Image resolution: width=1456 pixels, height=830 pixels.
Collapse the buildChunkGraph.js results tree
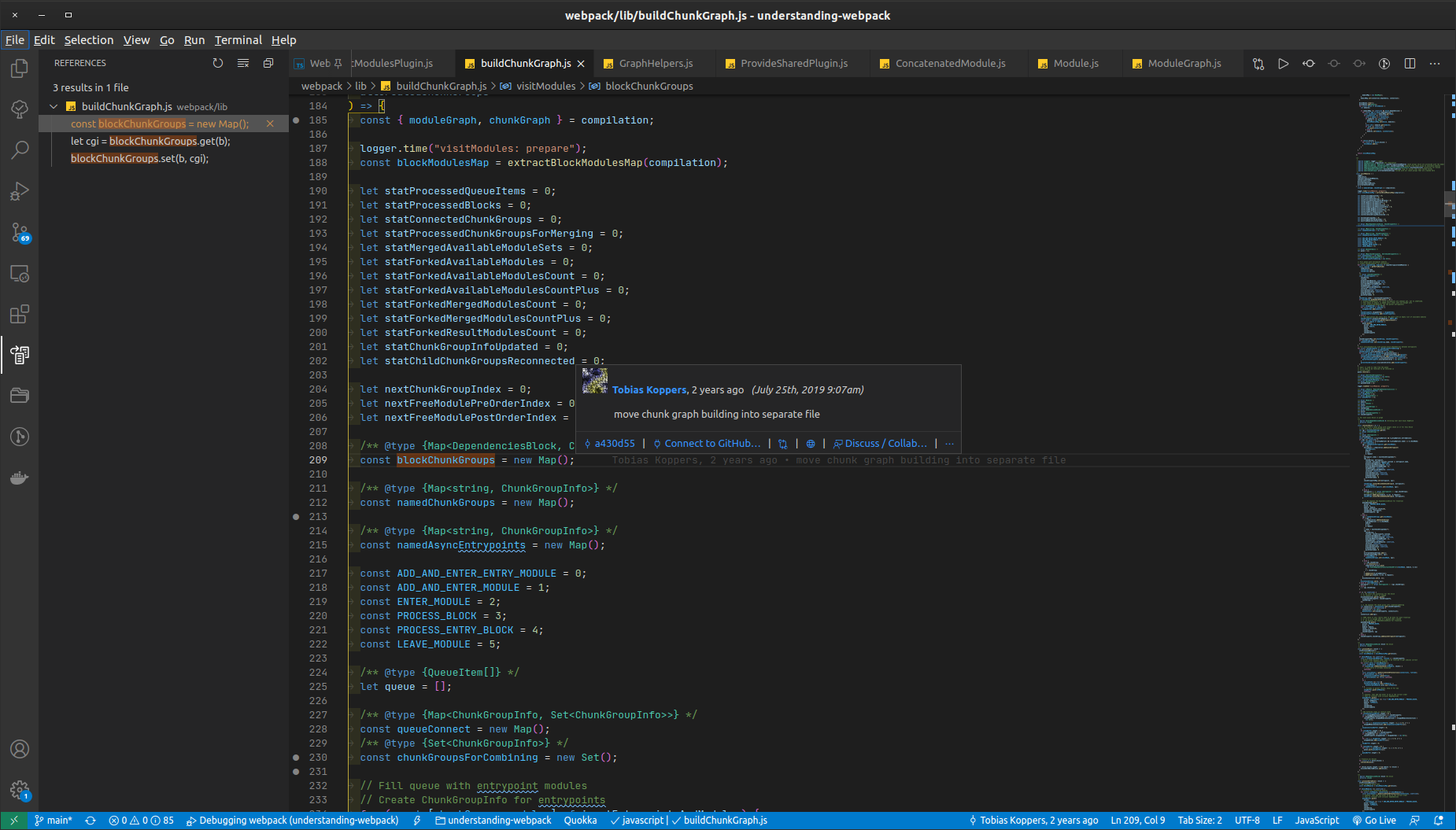coord(54,106)
